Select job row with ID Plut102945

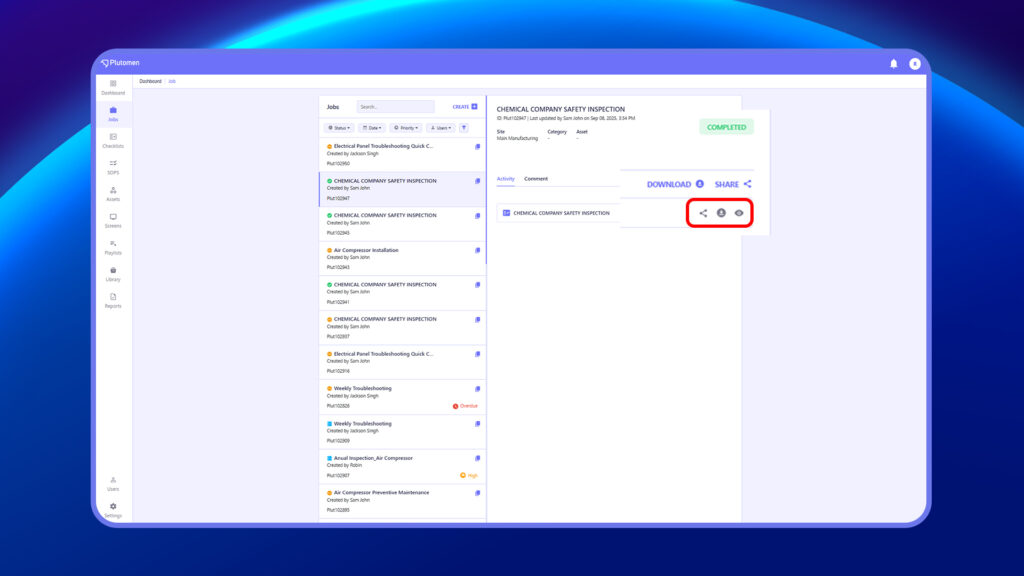tap(402, 224)
